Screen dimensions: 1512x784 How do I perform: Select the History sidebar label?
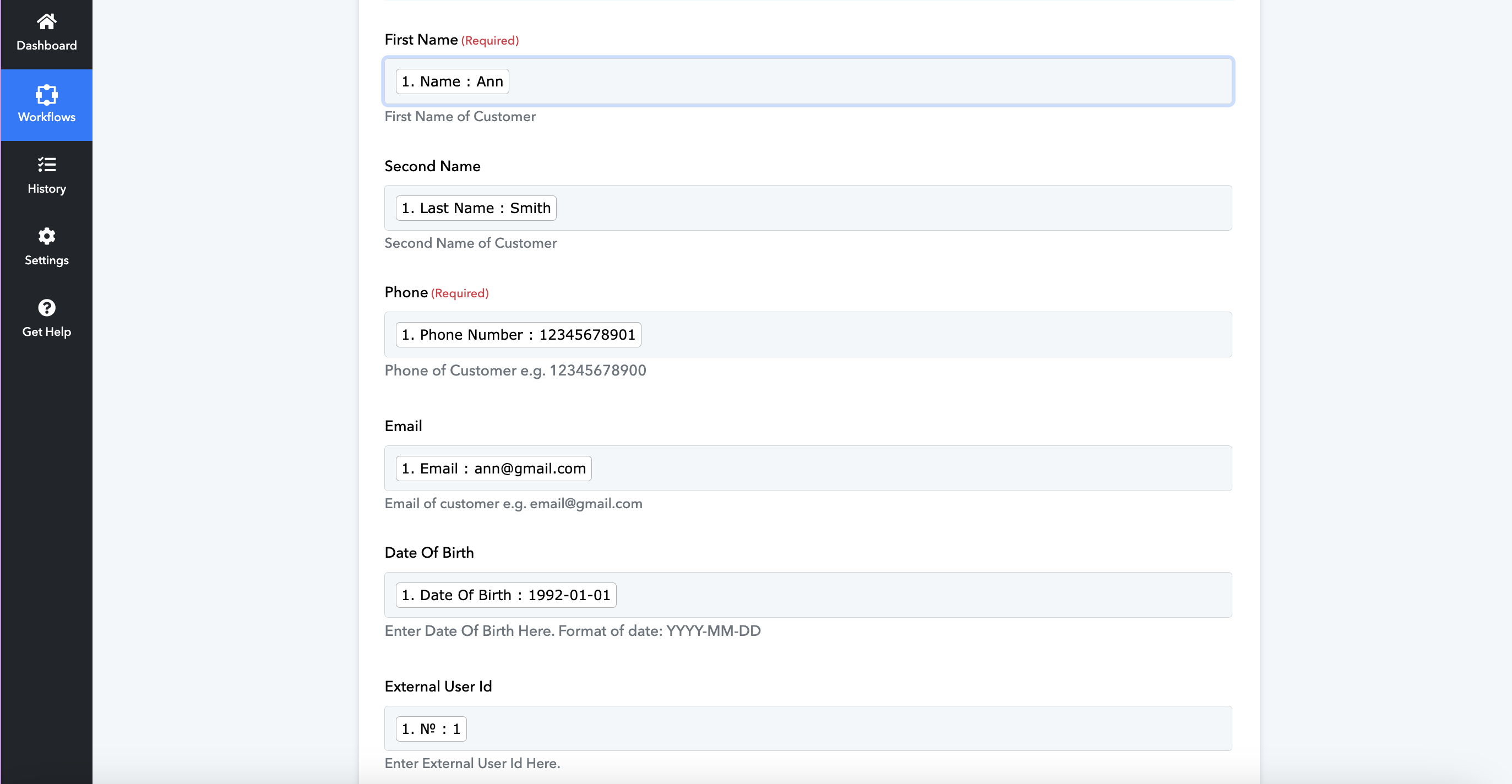(46, 188)
